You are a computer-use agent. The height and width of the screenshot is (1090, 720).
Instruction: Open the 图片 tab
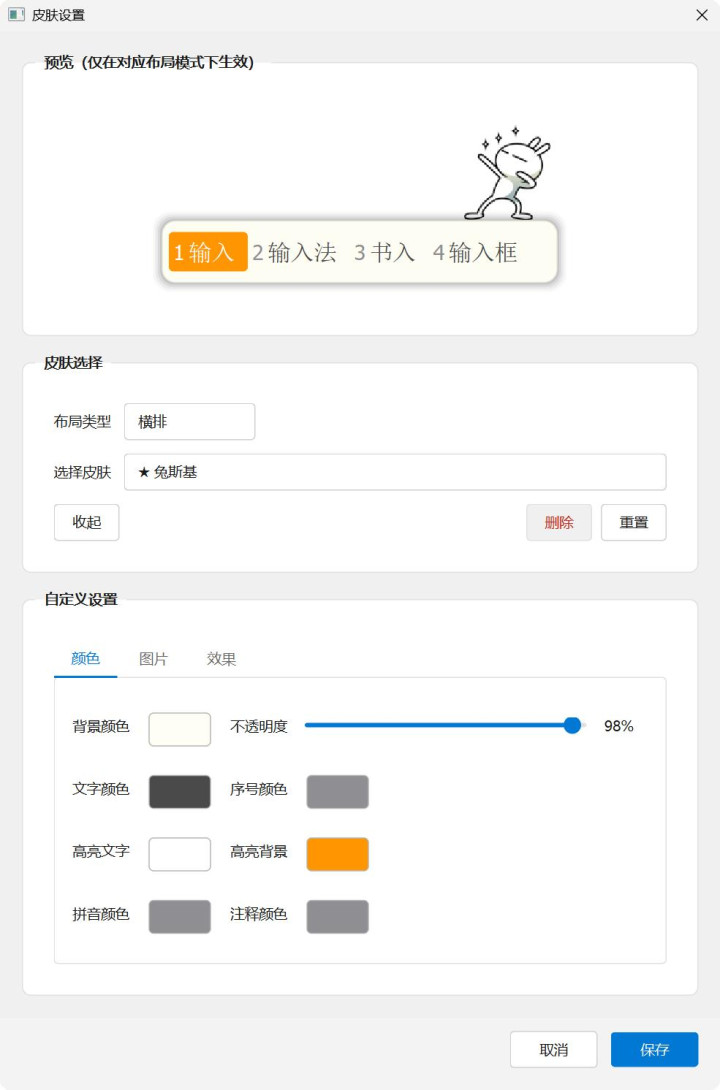coord(153,659)
